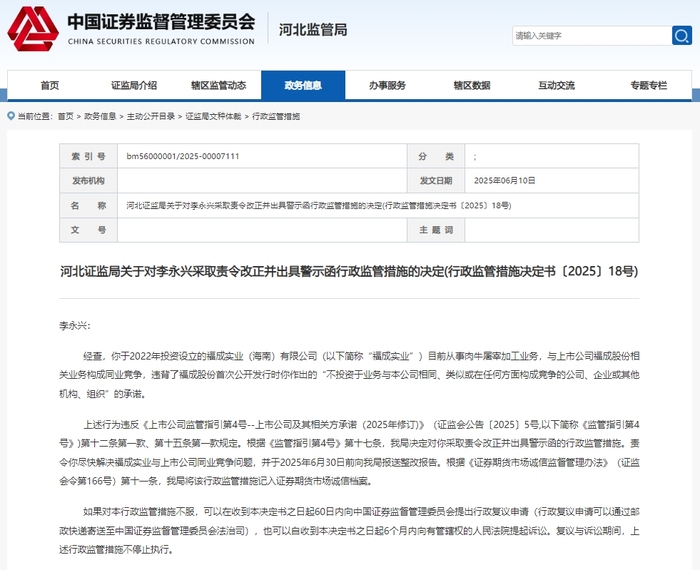Click the salutation 李永兴: line
This screenshot has height=570, width=700.
[x=75, y=326]
